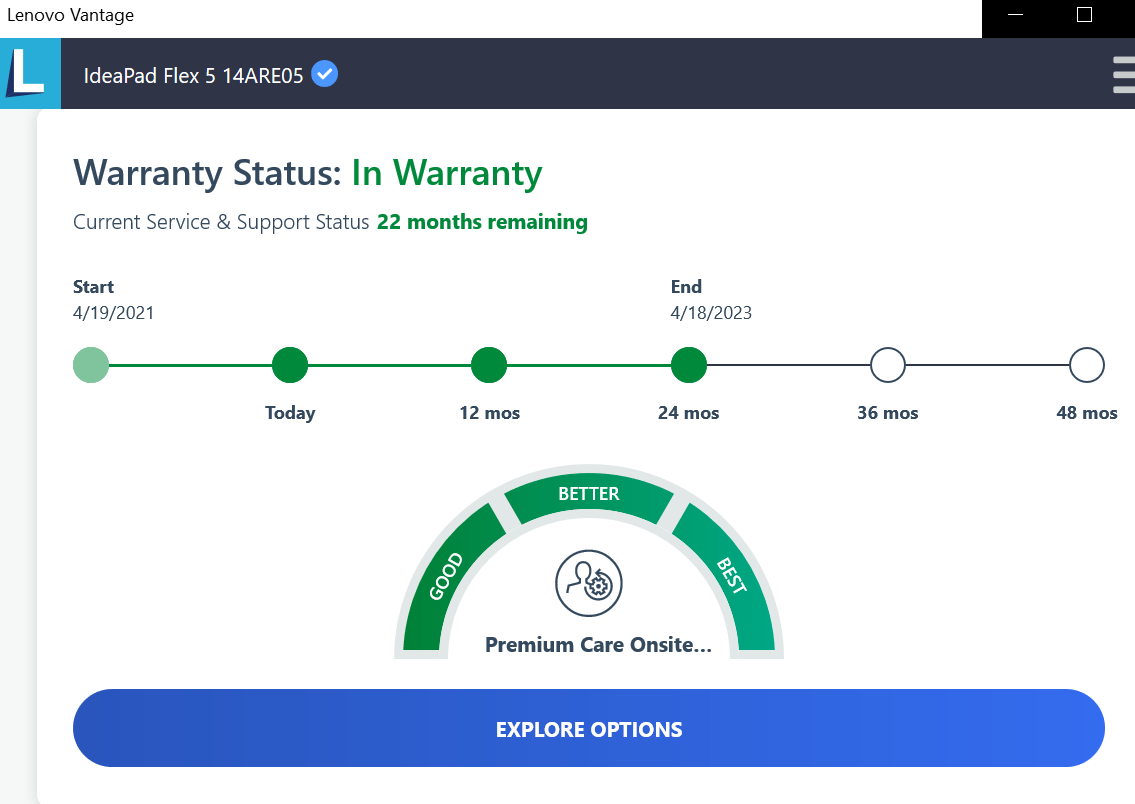Image resolution: width=1135 pixels, height=804 pixels.
Task: Click the 36 mos timeline circle
Action: tap(887, 365)
